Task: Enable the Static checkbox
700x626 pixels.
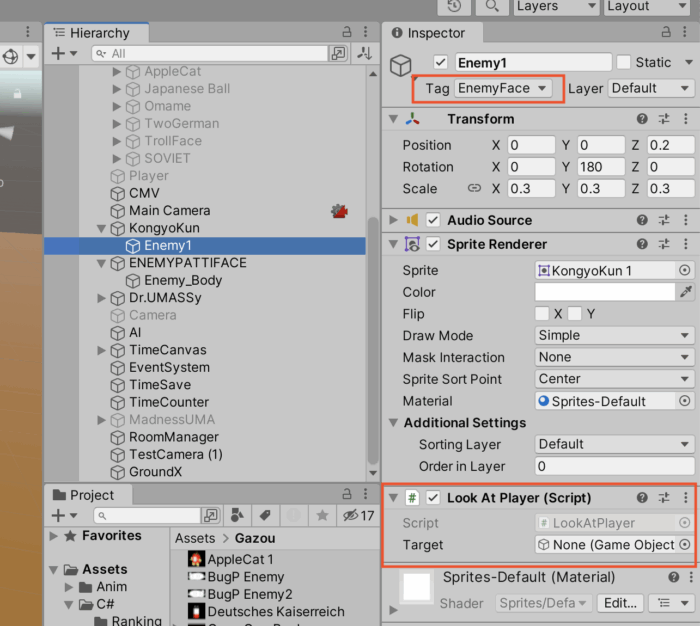Action: coord(623,62)
